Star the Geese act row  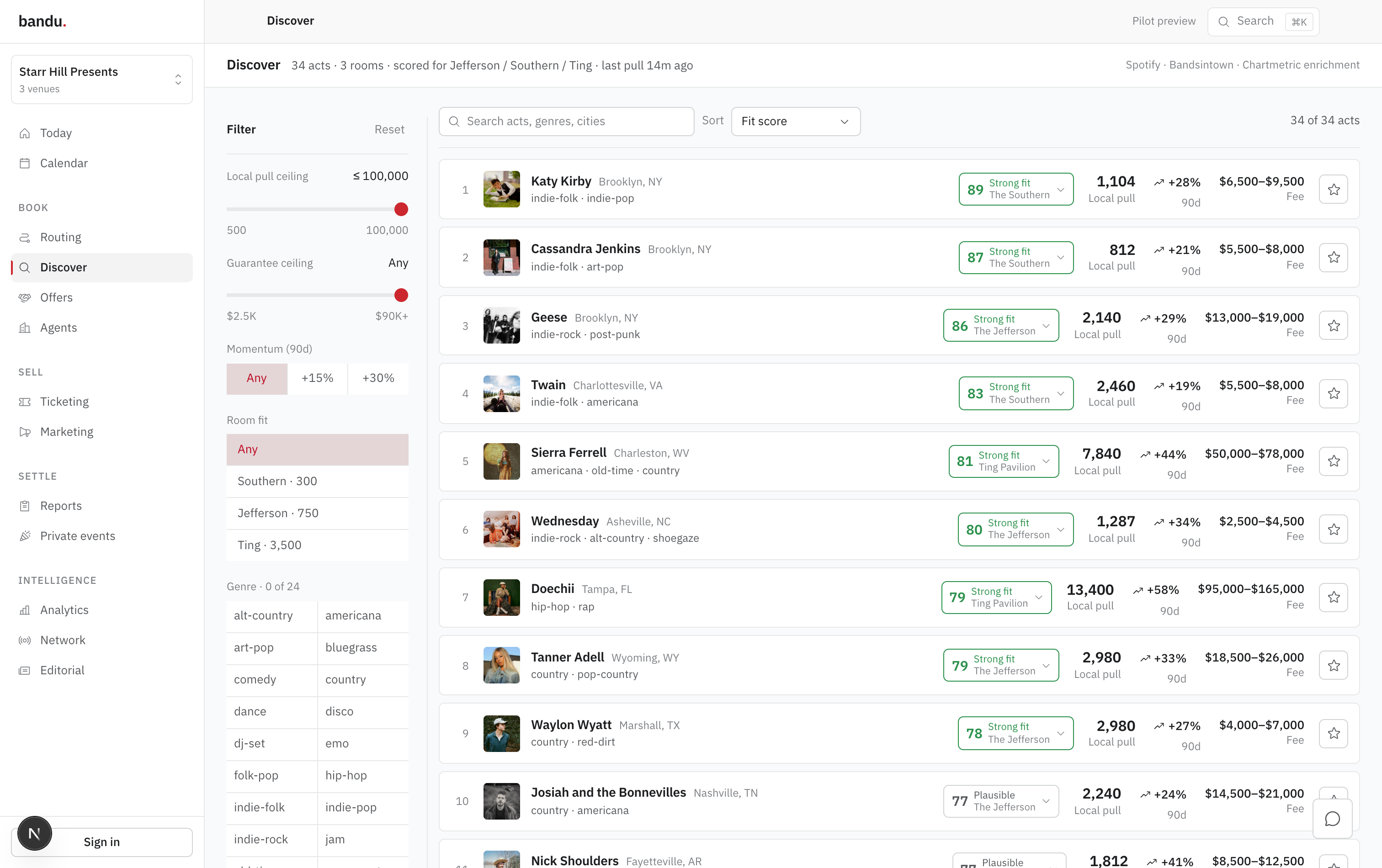coord(1333,325)
